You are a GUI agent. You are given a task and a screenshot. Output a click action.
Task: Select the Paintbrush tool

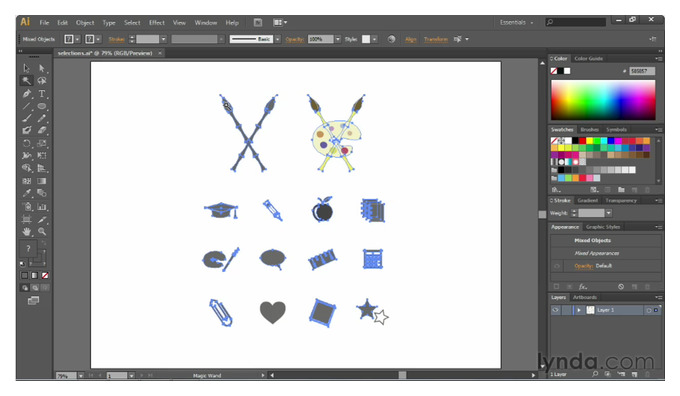26,118
